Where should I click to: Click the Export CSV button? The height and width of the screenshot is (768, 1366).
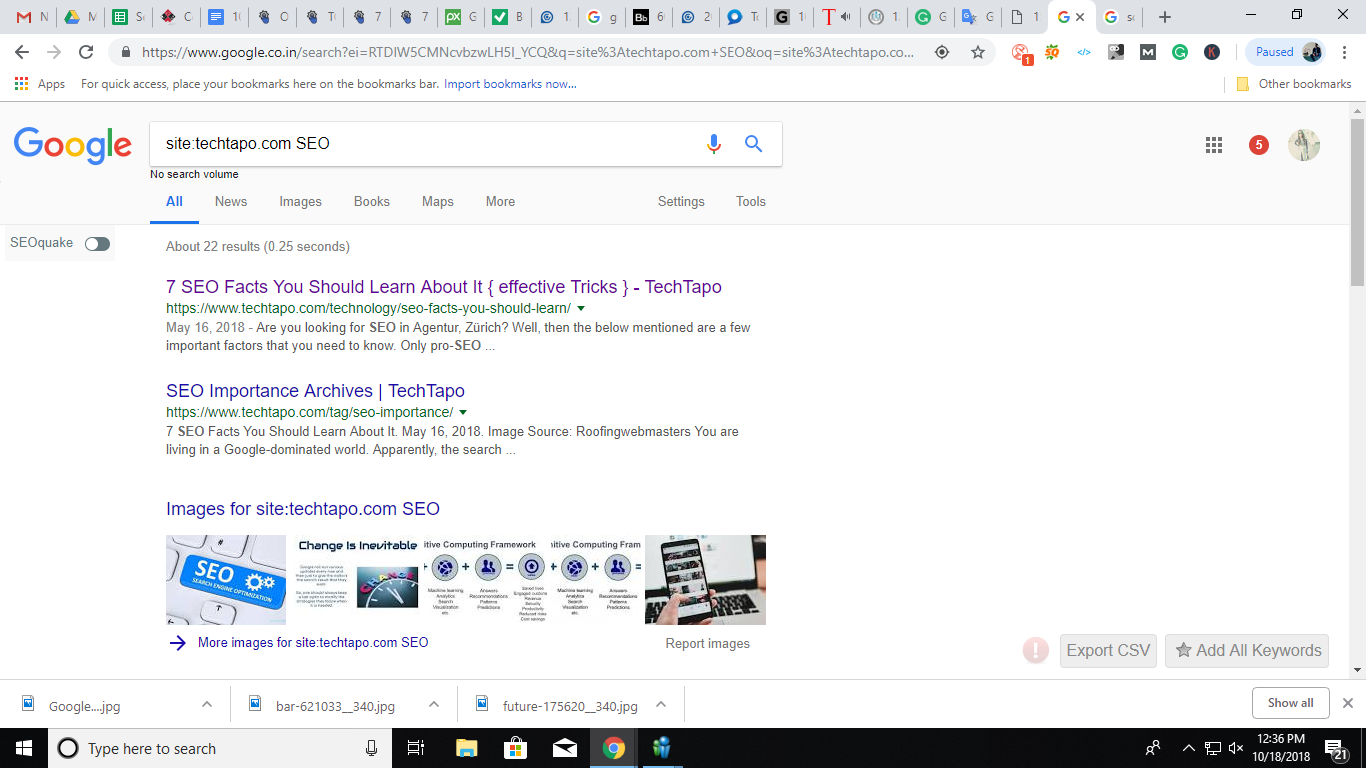point(1108,650)
